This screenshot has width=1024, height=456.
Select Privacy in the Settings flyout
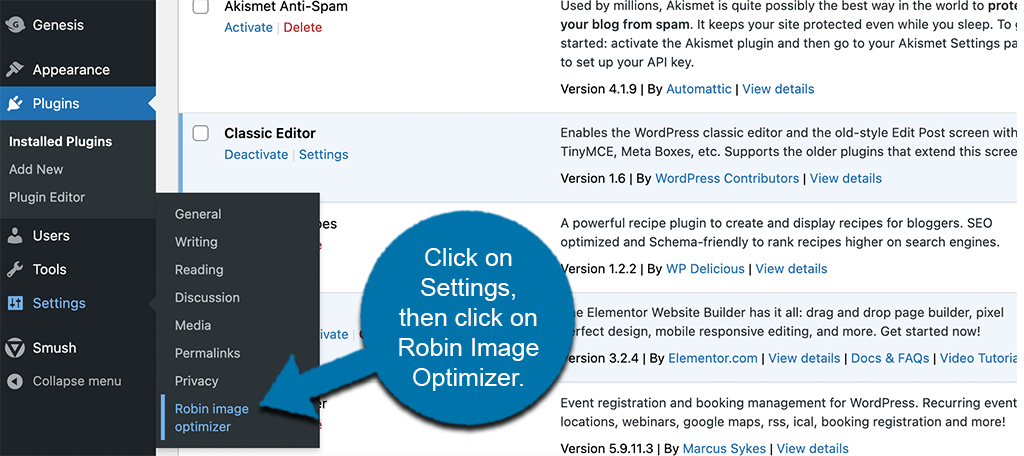(x=196, y=381)
